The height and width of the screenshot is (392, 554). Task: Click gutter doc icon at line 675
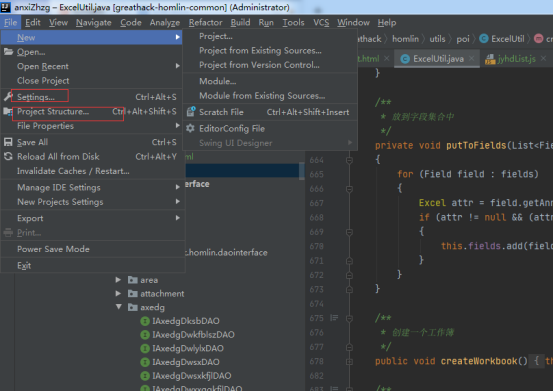point(334,318)
